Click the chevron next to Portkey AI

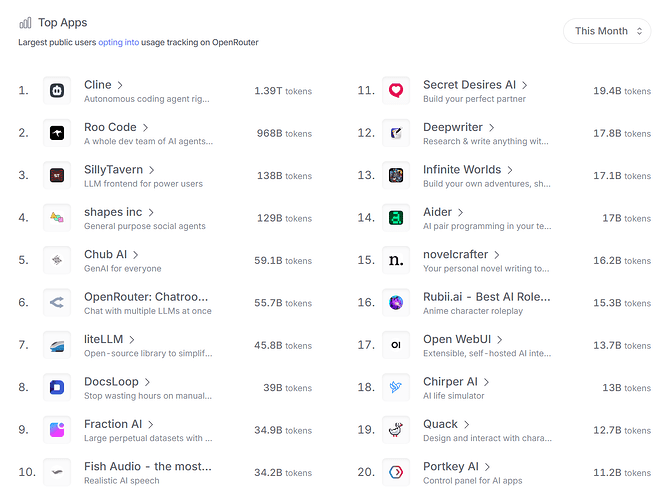tap(487, 467)
